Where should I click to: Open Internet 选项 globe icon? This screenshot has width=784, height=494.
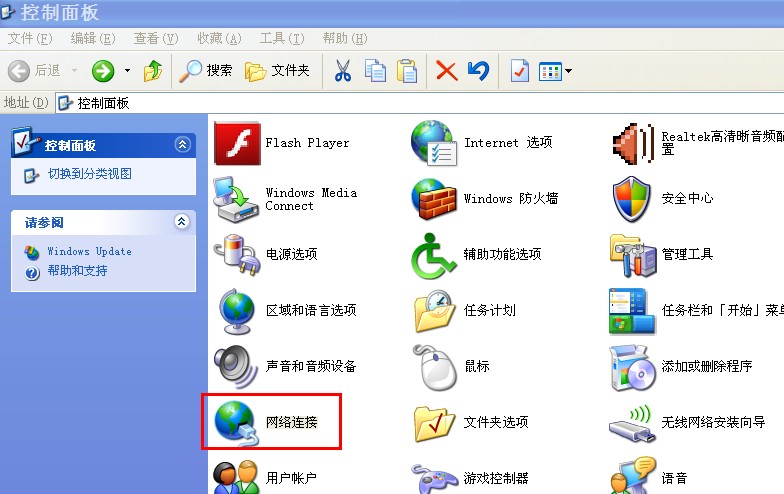coord(434,143)
